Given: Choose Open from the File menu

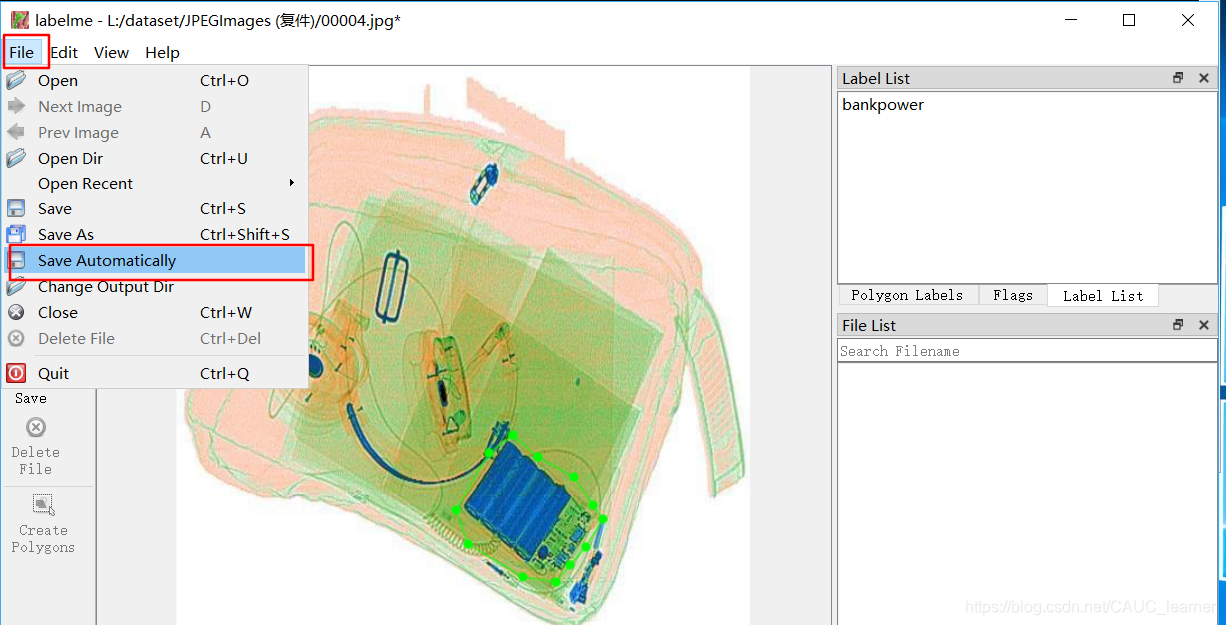Looking at the screenshot, I should (155, 81).
